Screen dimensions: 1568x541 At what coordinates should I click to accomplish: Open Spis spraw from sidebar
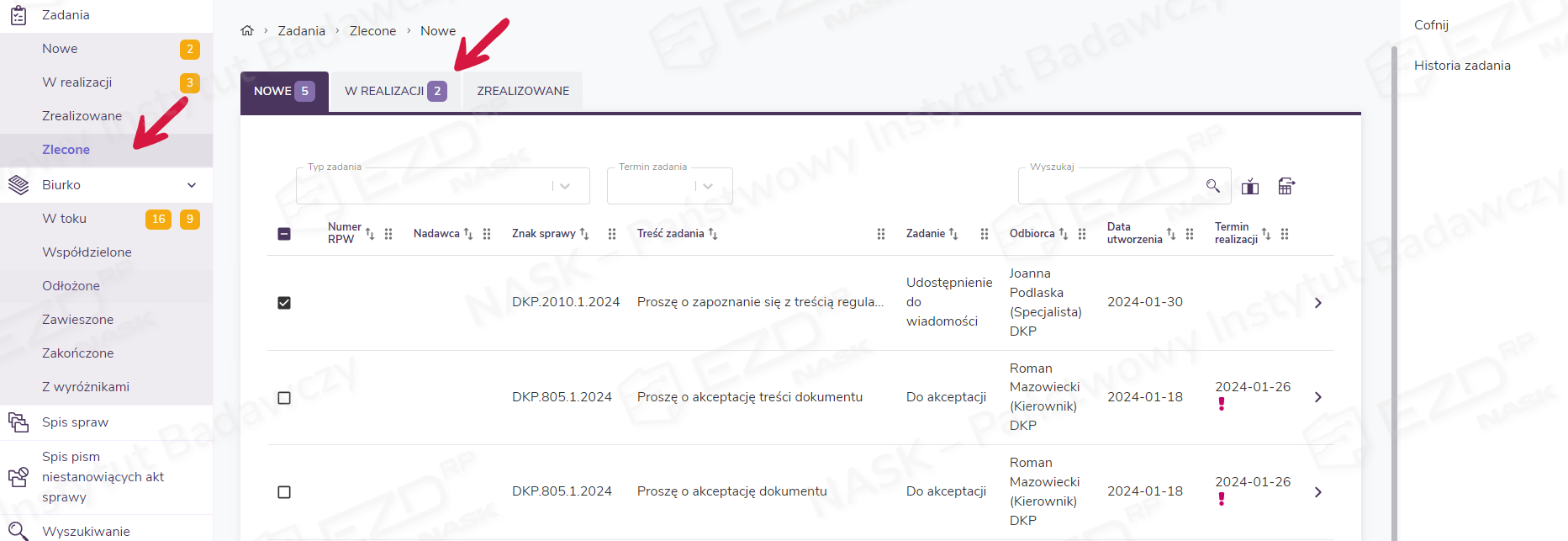pos(75,422)
